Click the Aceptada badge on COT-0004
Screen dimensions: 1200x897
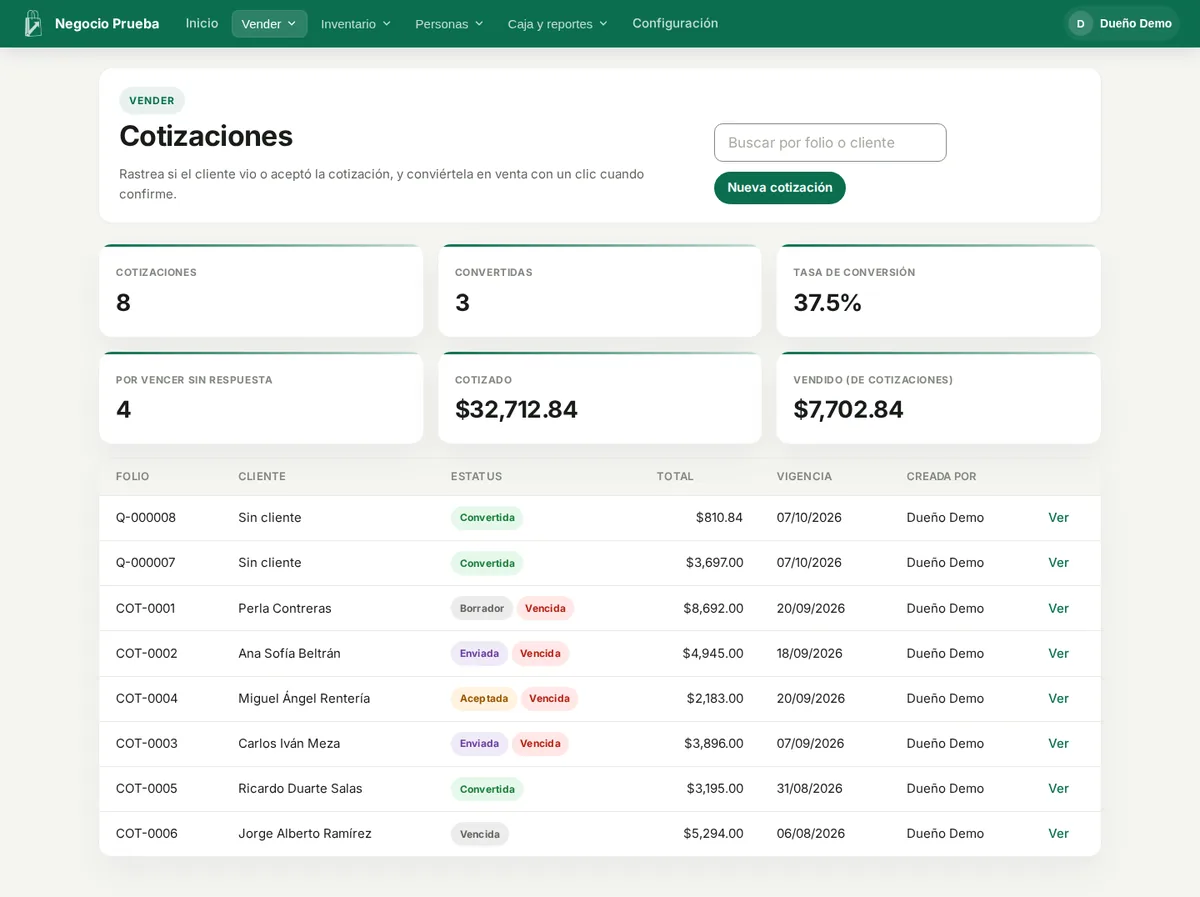click(484, 698)
